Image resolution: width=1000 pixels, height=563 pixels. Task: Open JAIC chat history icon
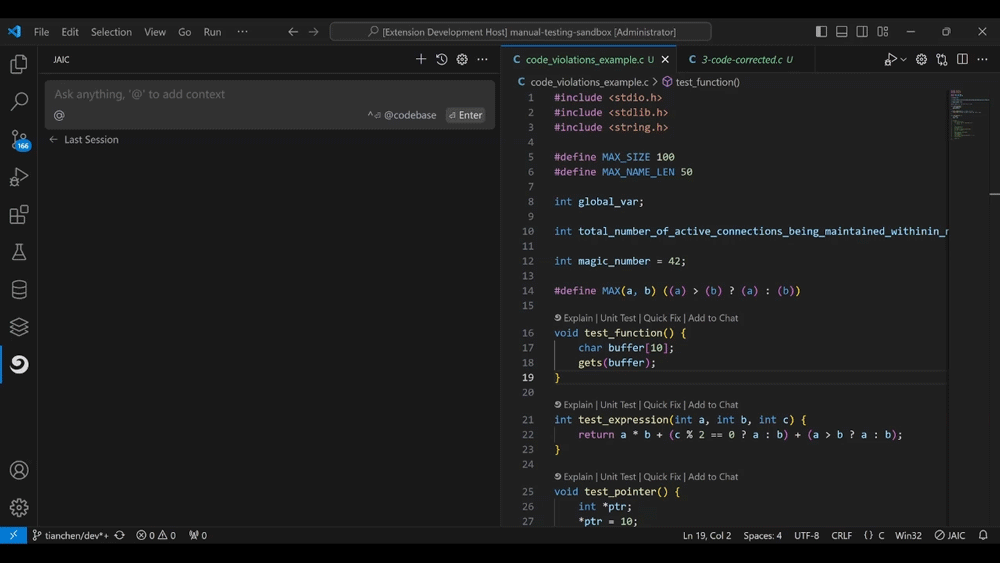(441, 59)
